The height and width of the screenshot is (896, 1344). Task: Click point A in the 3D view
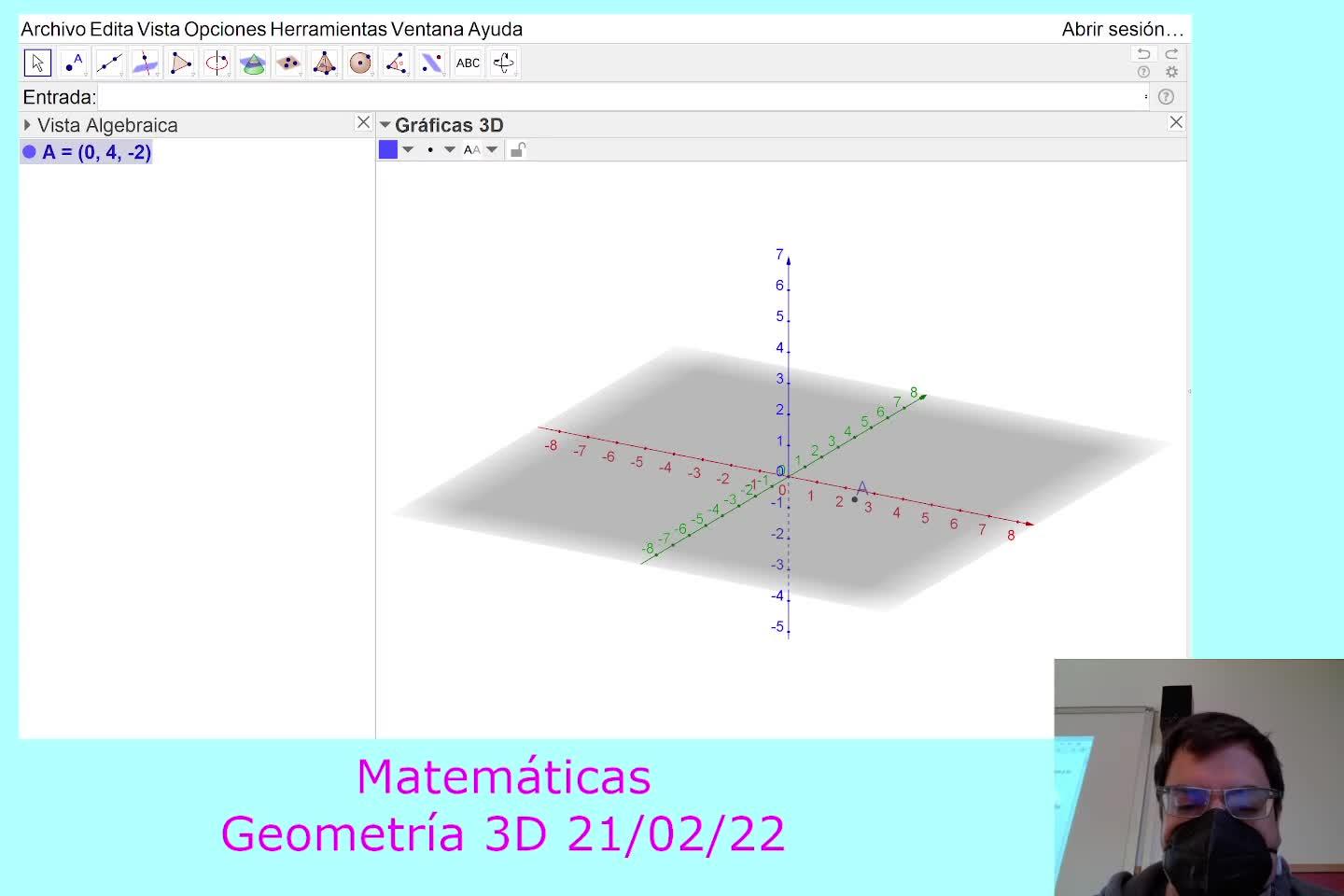pos(854,499)
